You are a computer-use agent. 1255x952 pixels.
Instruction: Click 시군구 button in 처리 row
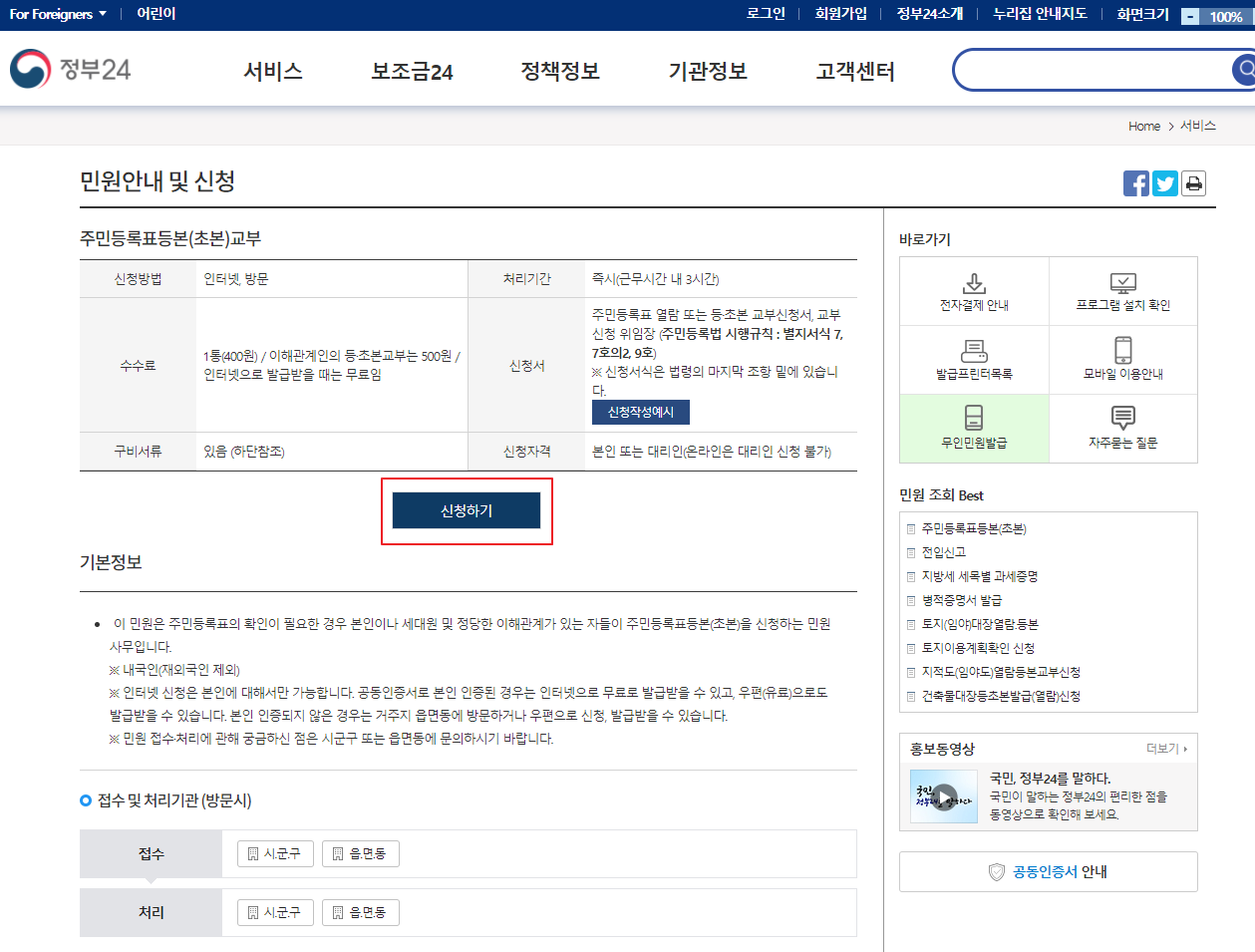(x=275, y=912)
